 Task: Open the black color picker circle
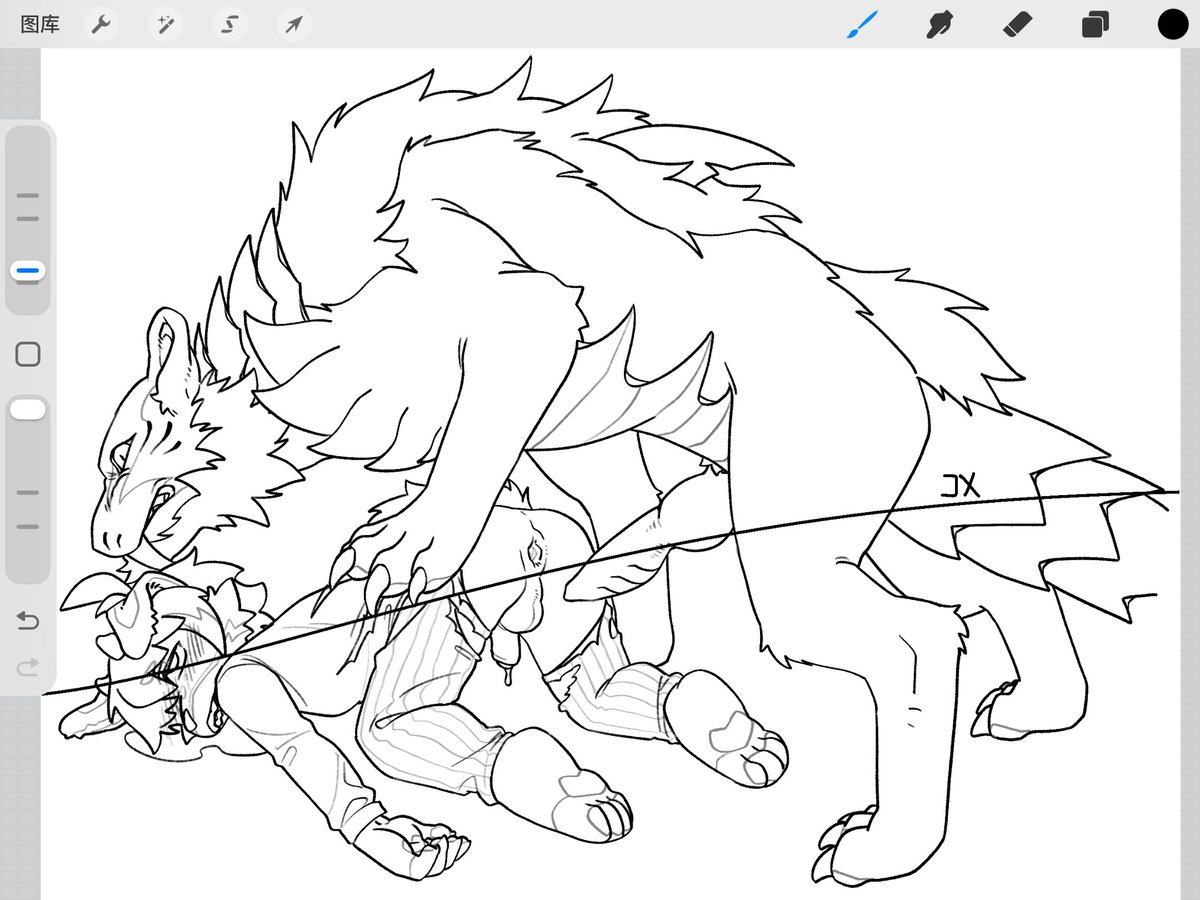point(1173,24)
